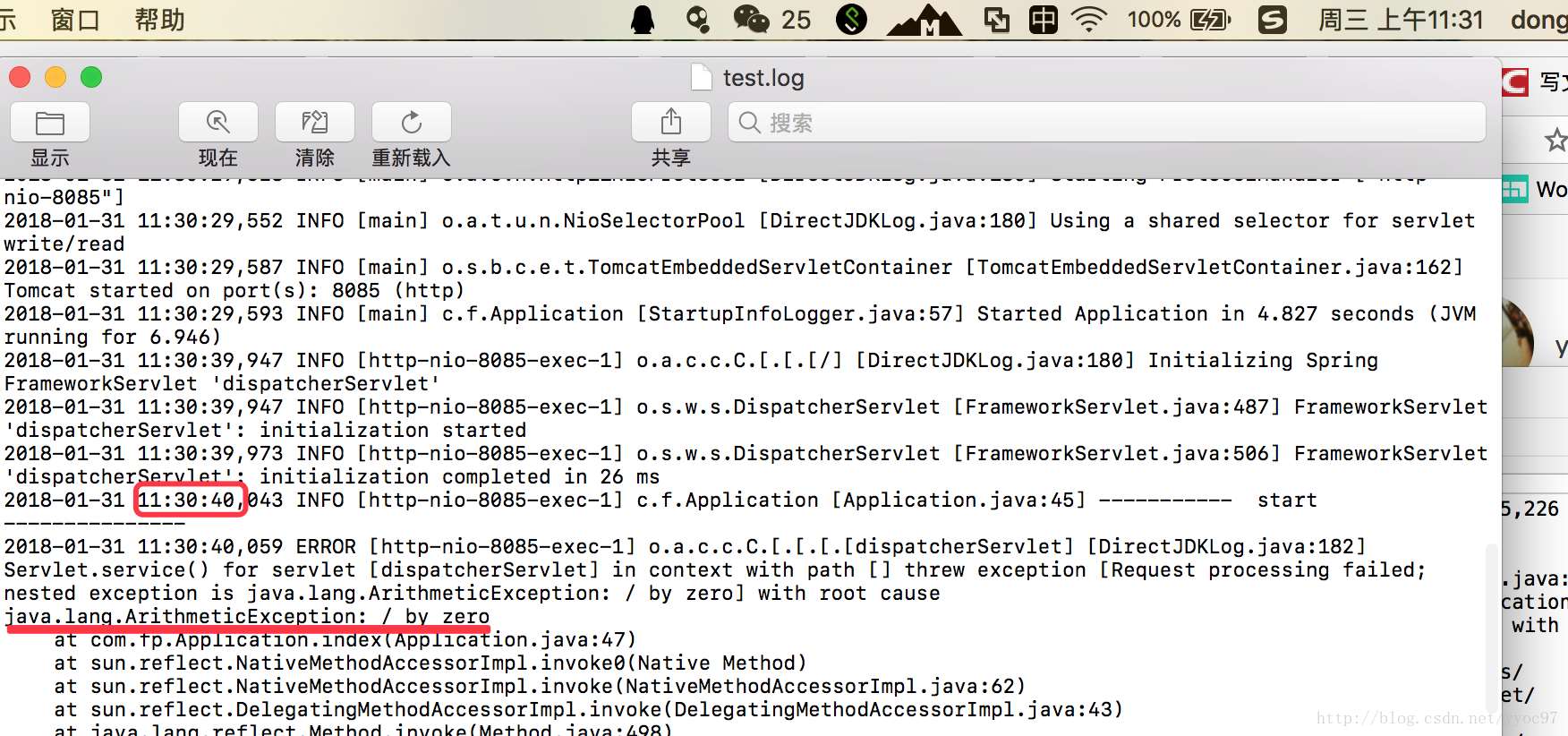1568x736 pixels.
Task: Click the log line 'java.lang.ArithmeticException: / by zero'
Action: pyautogui.click(x=247, y=616)
